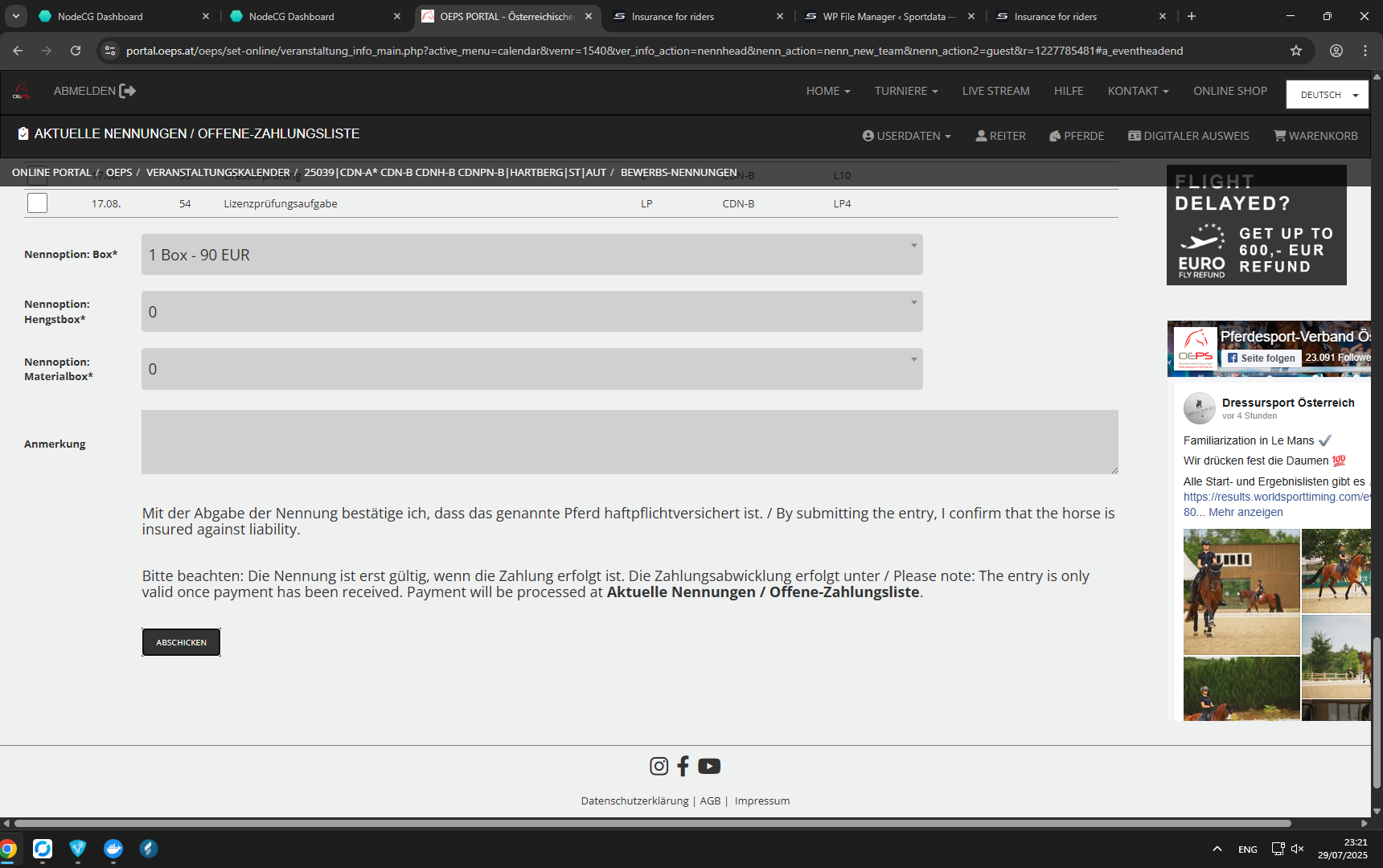Close the OEPS PORTAL tab
This screenshot has width=1383, height=868.
point(589,16)
